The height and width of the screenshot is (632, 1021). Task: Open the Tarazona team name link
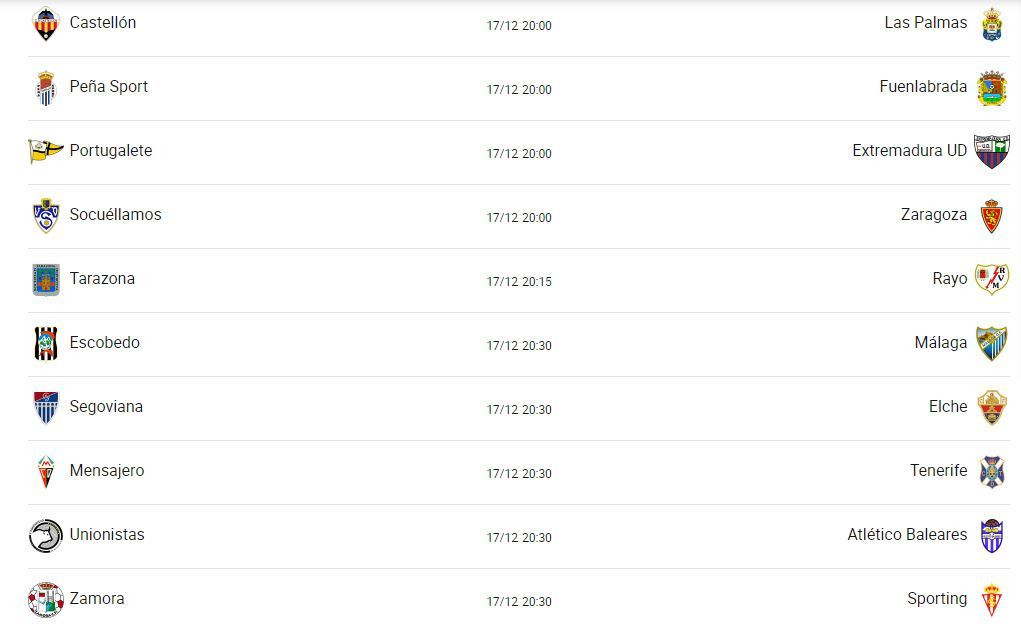pos(102,279)
